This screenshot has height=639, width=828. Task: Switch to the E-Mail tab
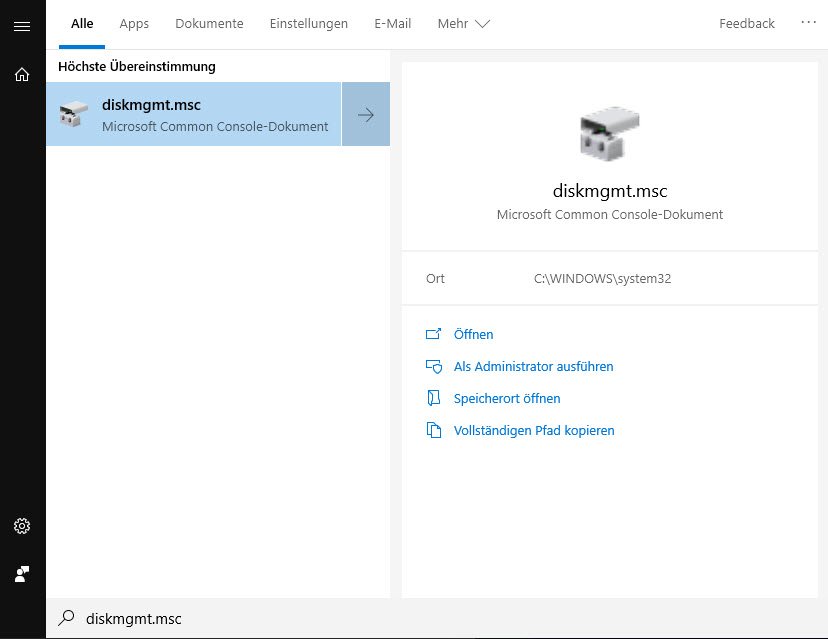392,24
